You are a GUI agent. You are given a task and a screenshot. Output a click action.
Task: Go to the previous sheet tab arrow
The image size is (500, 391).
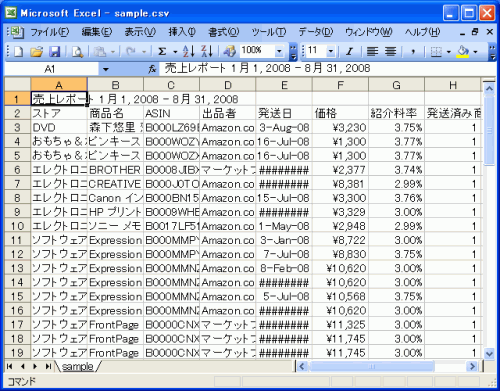coord(22,366)
